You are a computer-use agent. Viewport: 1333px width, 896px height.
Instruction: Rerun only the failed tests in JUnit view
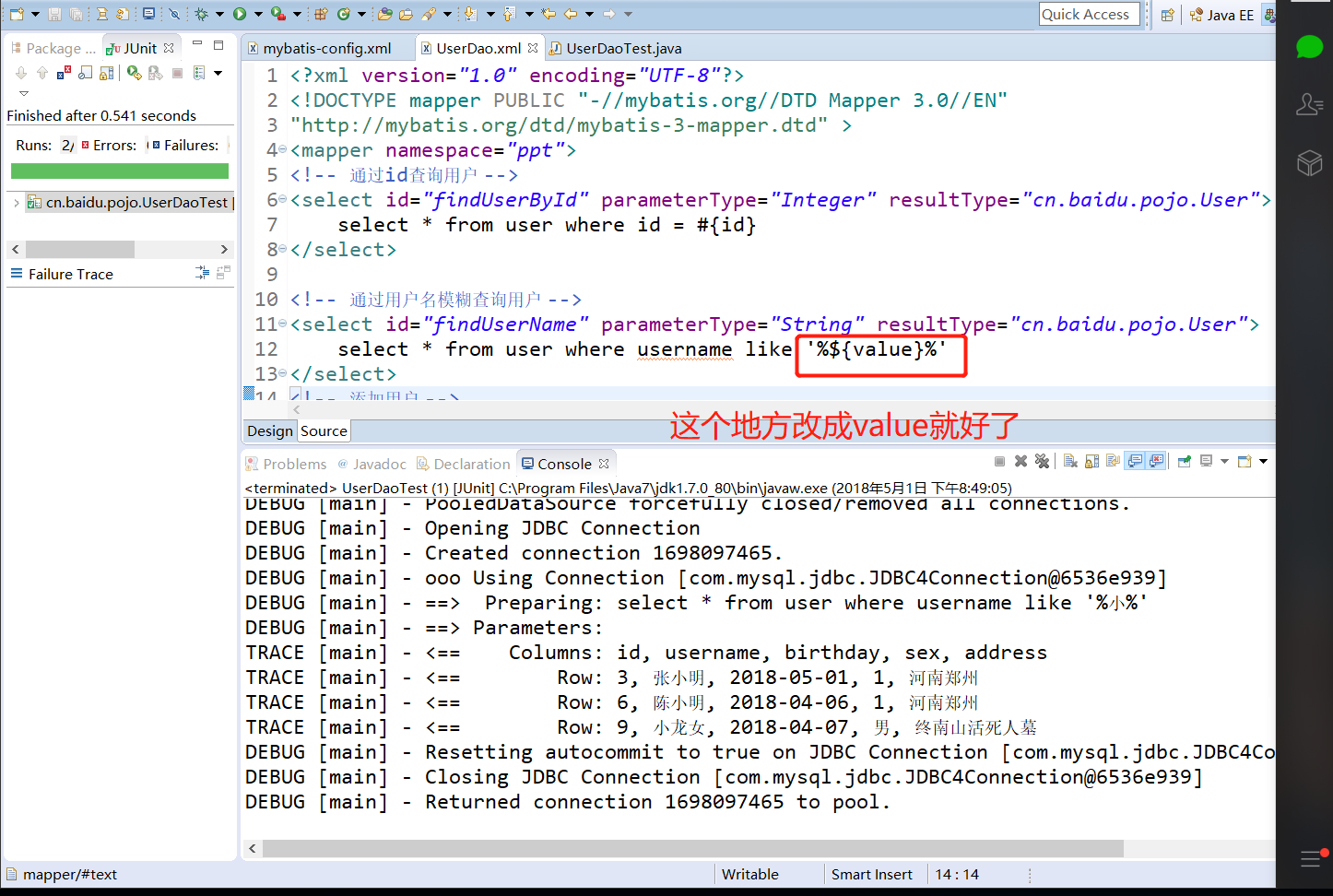155,73
